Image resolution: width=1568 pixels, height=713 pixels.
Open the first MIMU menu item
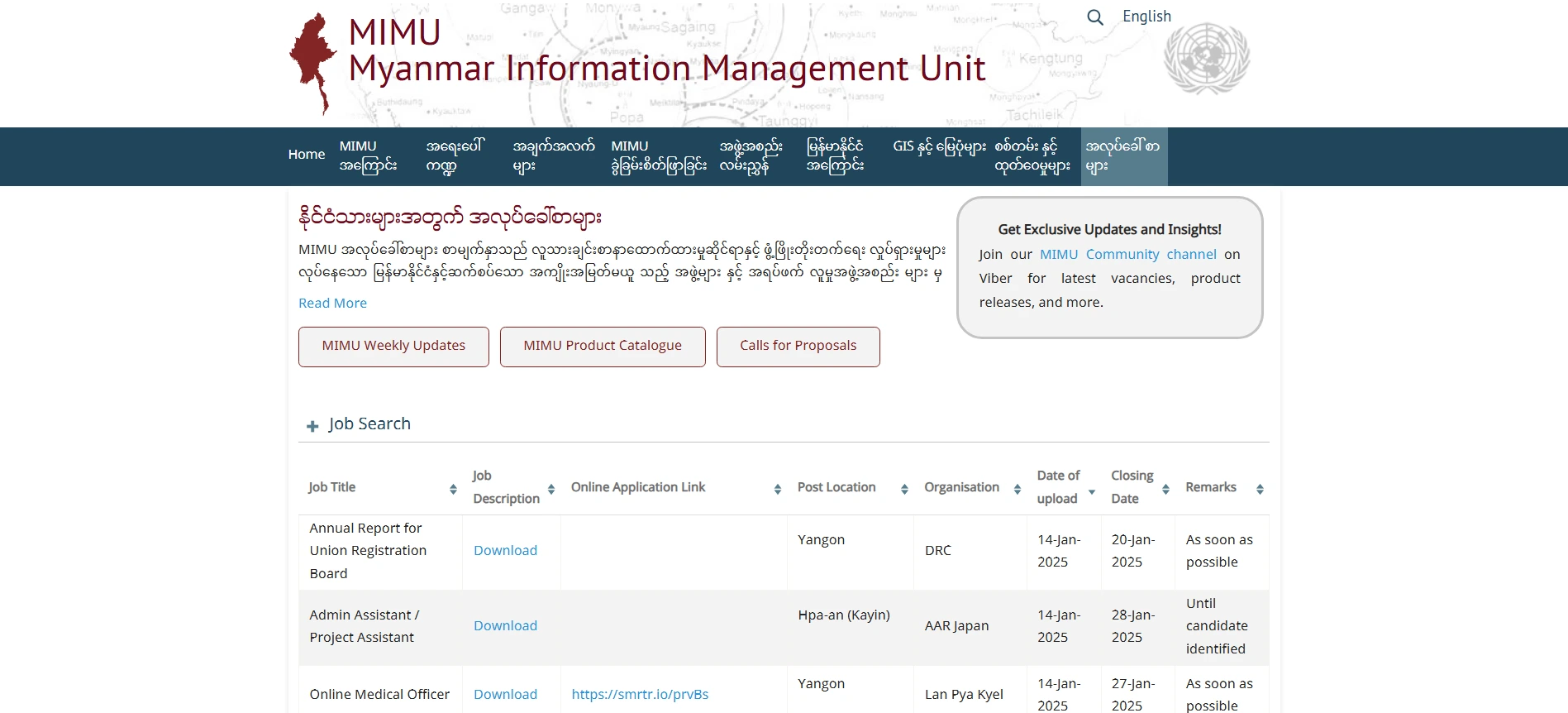369,156
